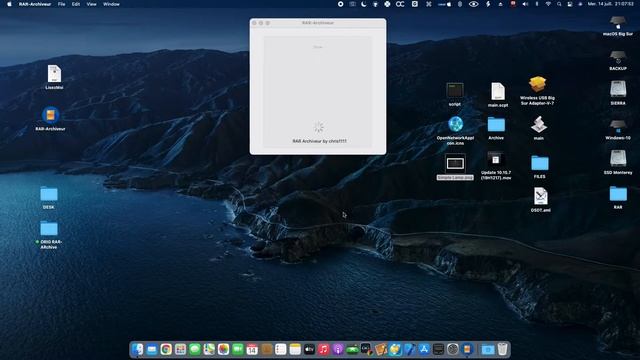Open the File menu
Screen dimensions: 640x360
(x=61, y=4)
